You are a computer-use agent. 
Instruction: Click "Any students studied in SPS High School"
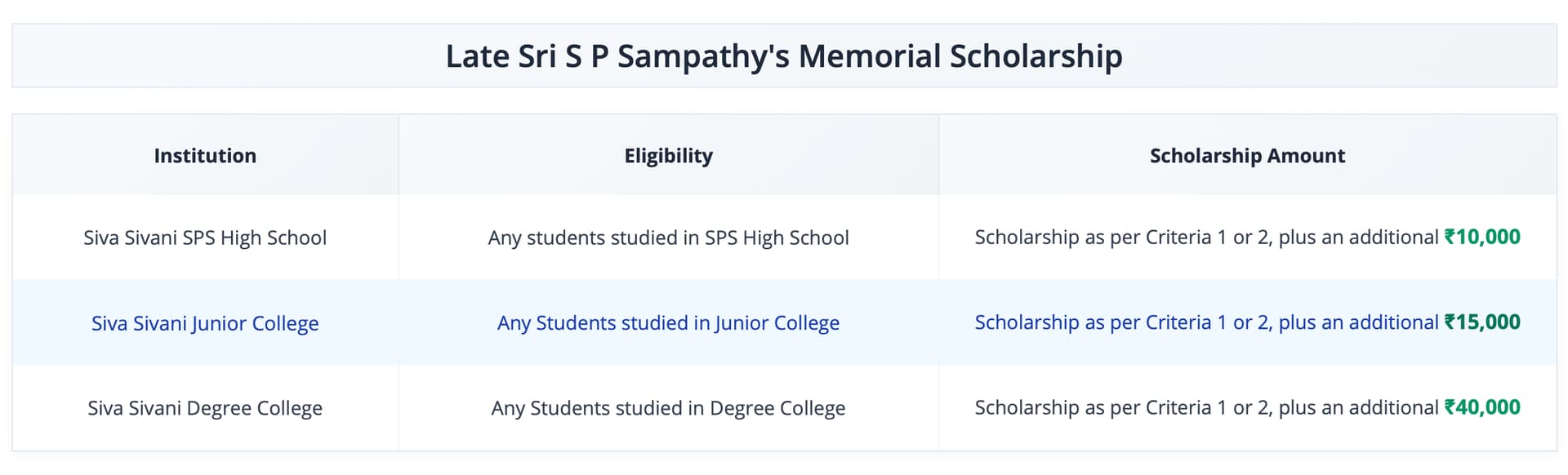[668, 237]
